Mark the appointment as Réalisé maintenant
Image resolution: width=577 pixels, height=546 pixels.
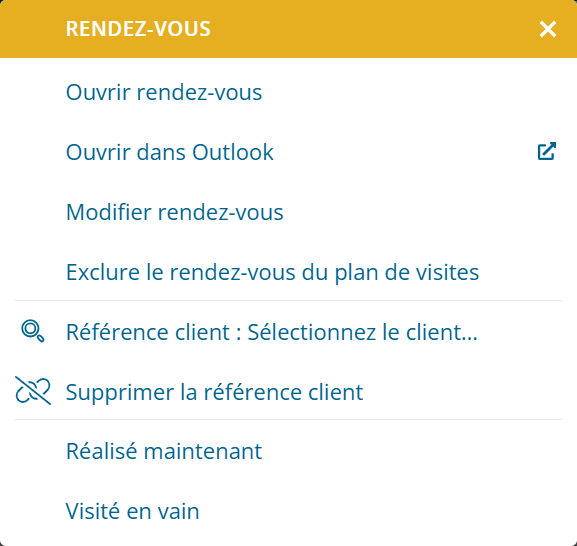coord(288,451)
